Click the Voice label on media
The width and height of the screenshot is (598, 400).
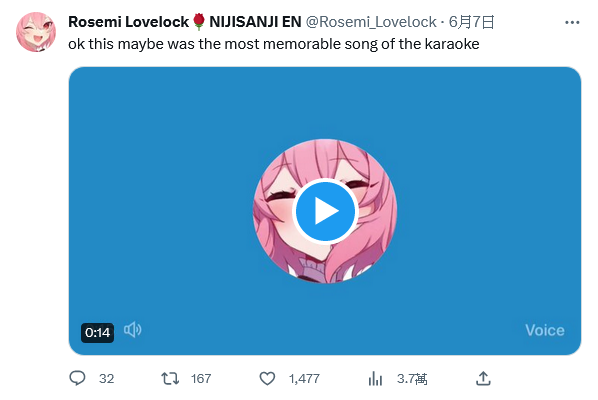pyautogui.click(x=545, y=330)
